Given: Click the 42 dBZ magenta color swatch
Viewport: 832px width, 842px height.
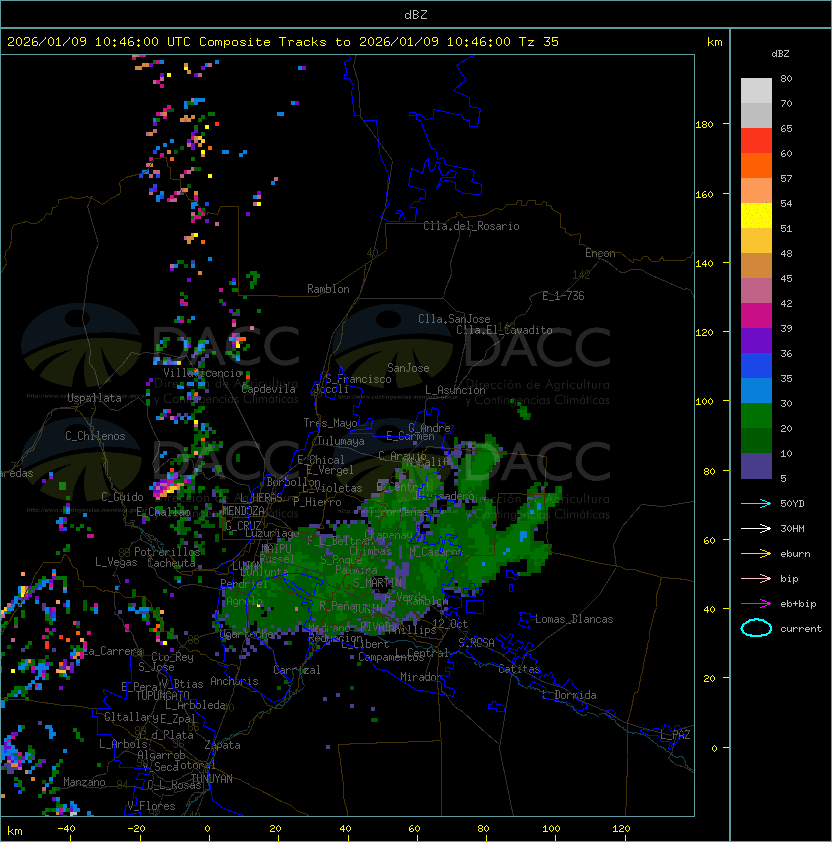Looking at the screenshot, I should point(756,316).
